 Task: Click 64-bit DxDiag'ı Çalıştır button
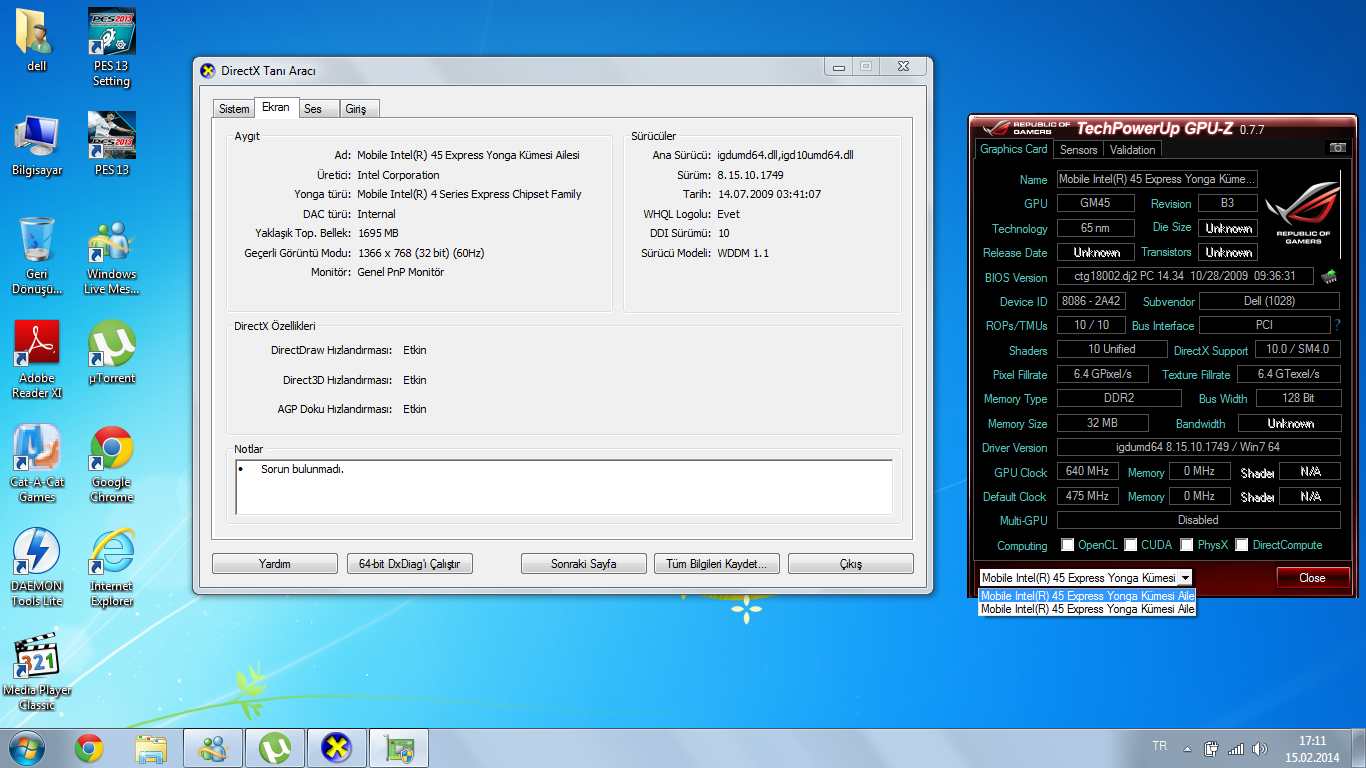coord(410,564)
